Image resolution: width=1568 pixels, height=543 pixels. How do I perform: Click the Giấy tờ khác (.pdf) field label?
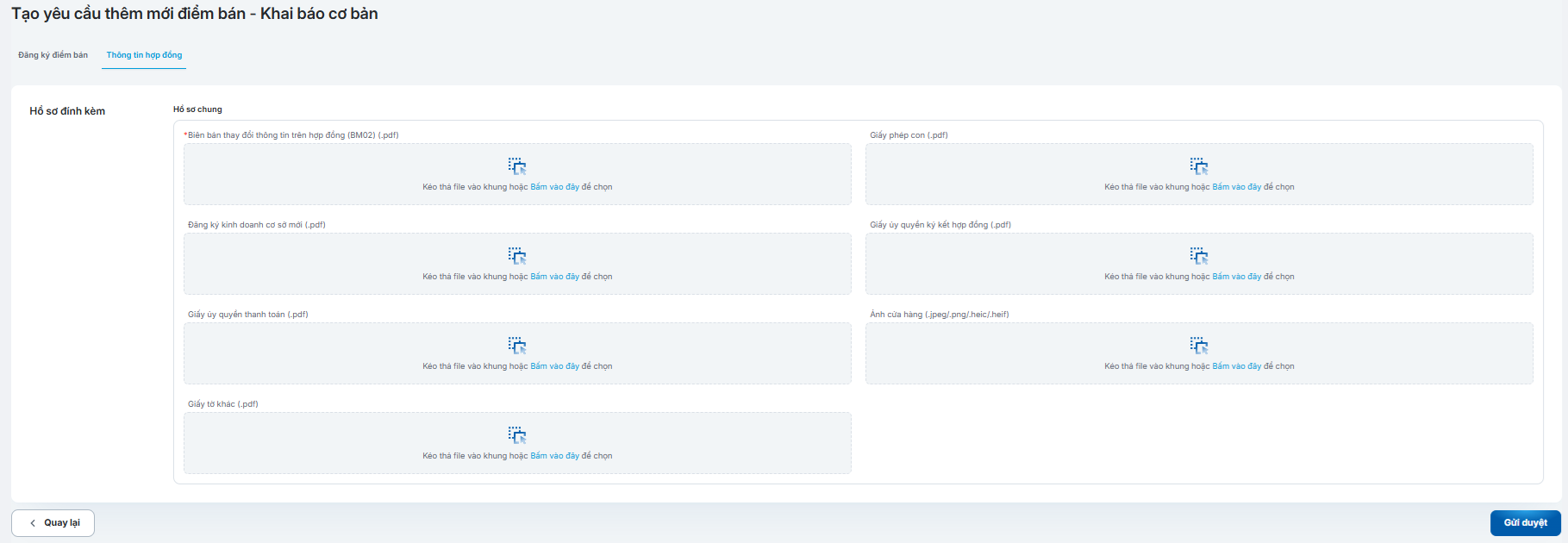click(223, 404)
